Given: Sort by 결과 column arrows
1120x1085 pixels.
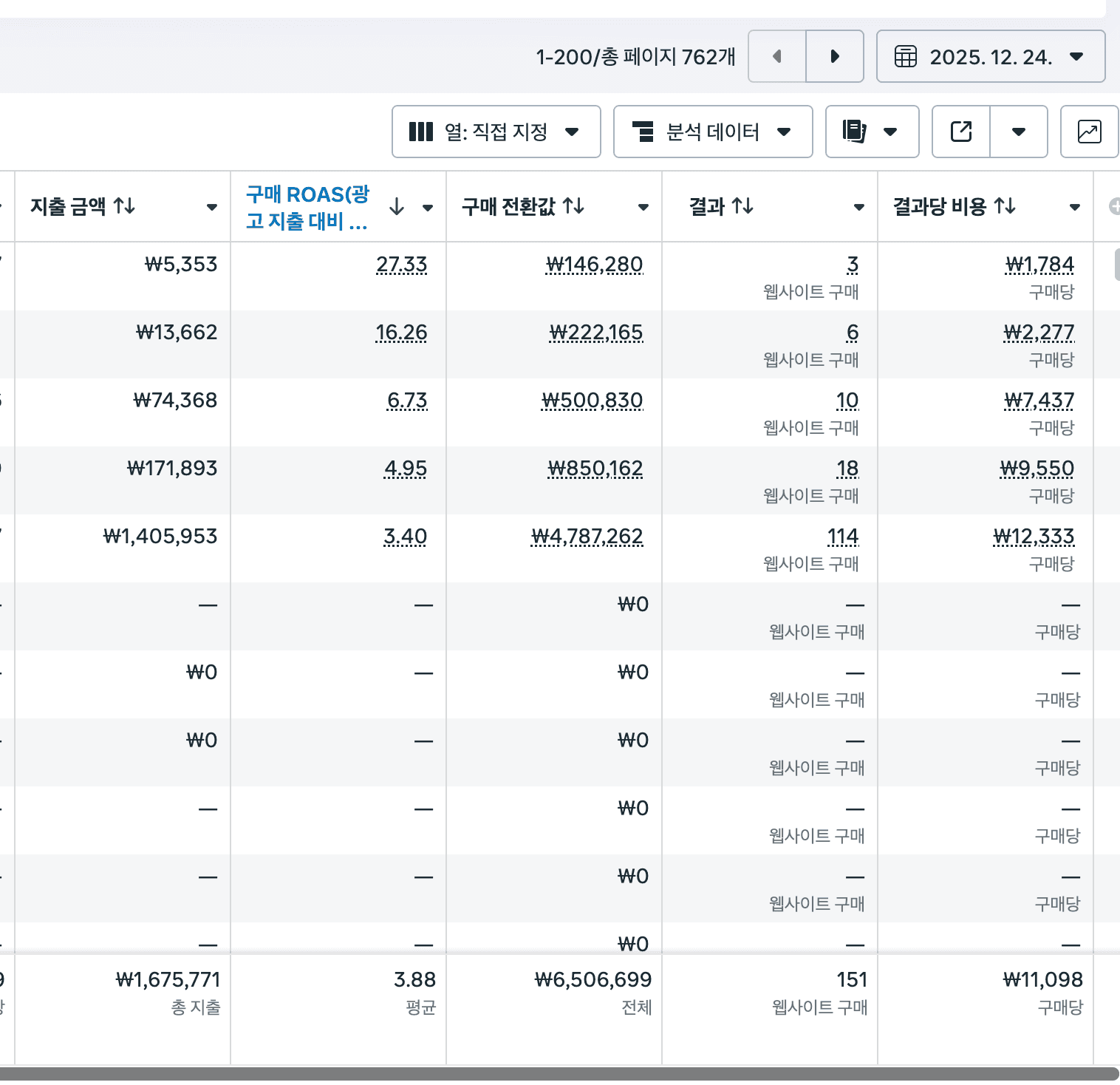Looking at the screenshot, I should pos(742,206).
